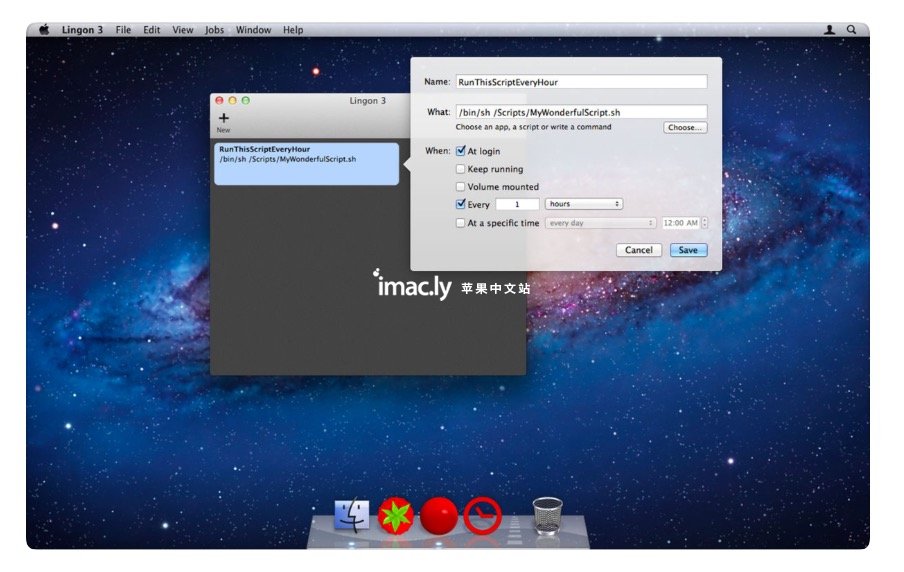Enable the Keep running checkbox
The image size is (904, 572).
pos(461,169)
